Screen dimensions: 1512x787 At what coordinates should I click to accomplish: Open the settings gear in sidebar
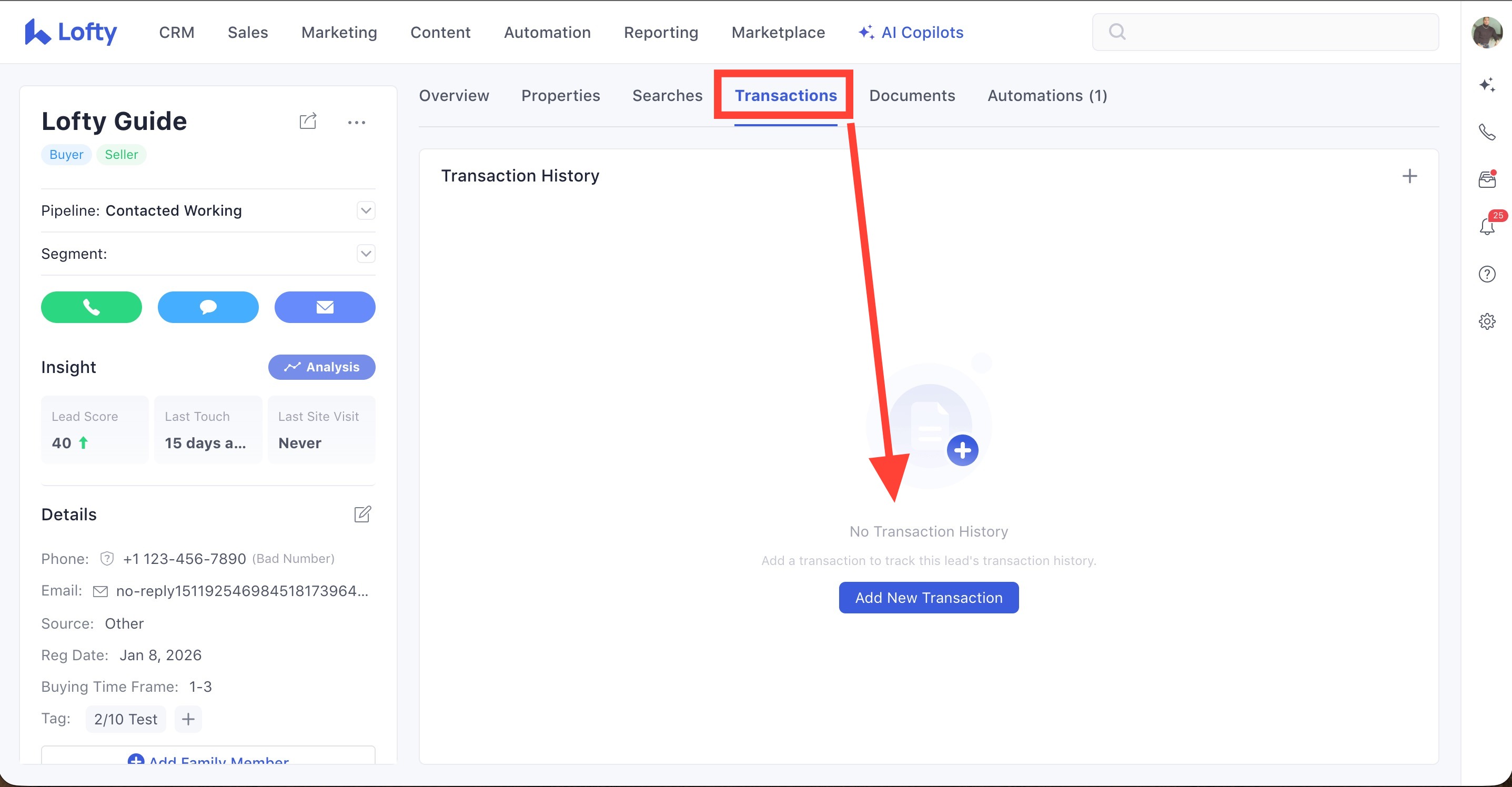[1487, 321]
